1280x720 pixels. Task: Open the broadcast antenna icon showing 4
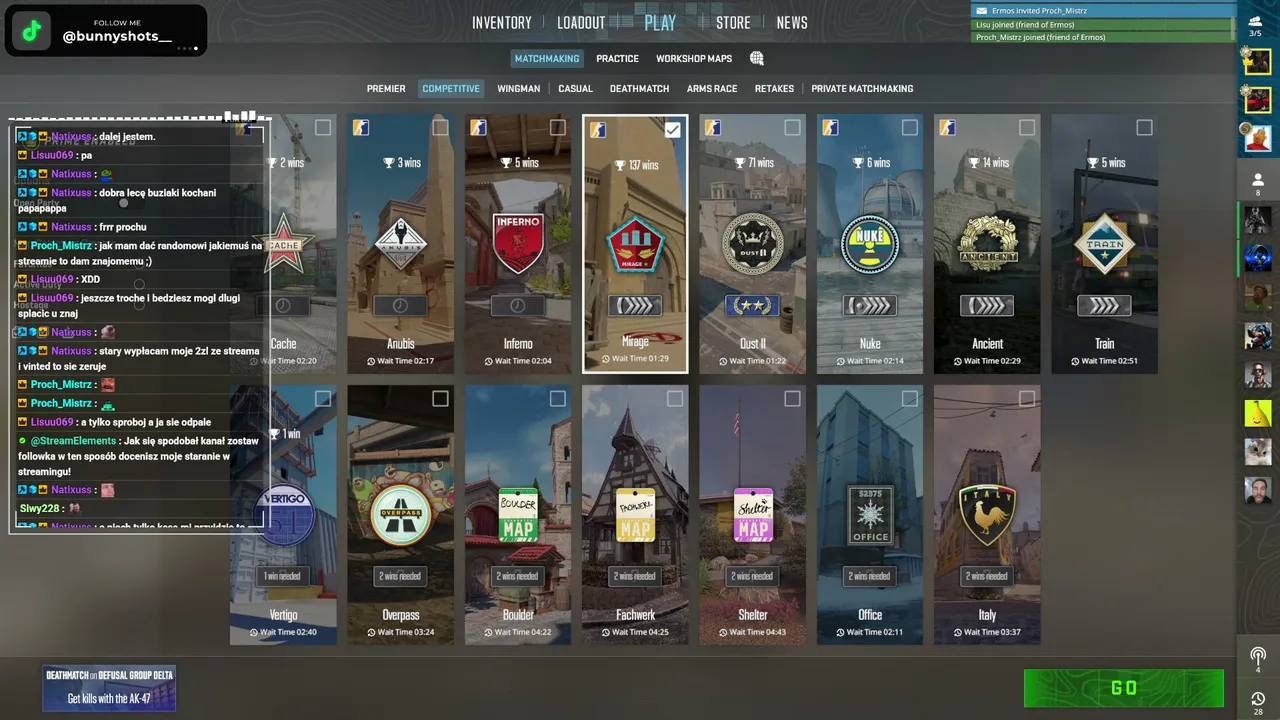coord(1258,659)
